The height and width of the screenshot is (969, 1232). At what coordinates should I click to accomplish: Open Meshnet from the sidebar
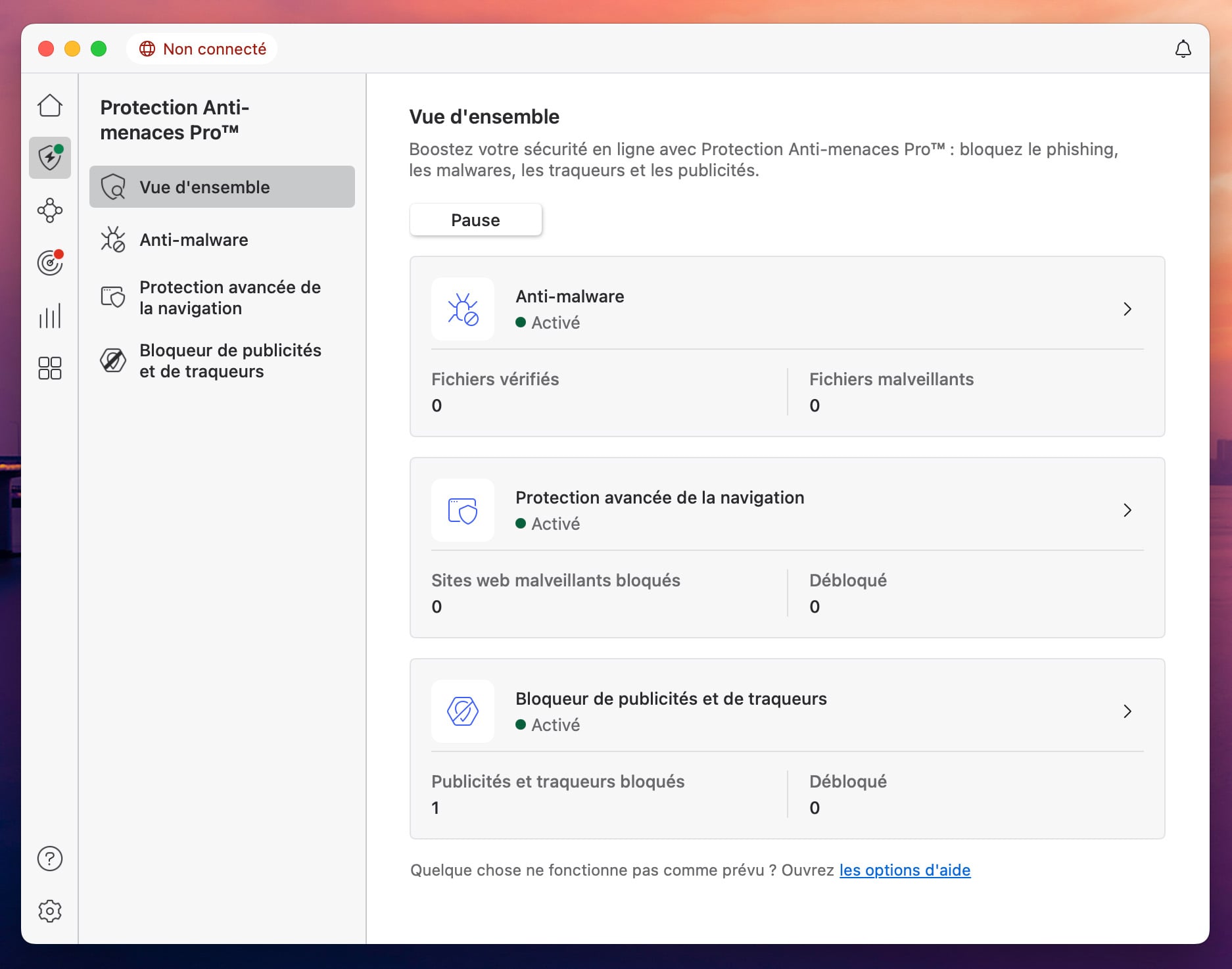coord(49,211)
